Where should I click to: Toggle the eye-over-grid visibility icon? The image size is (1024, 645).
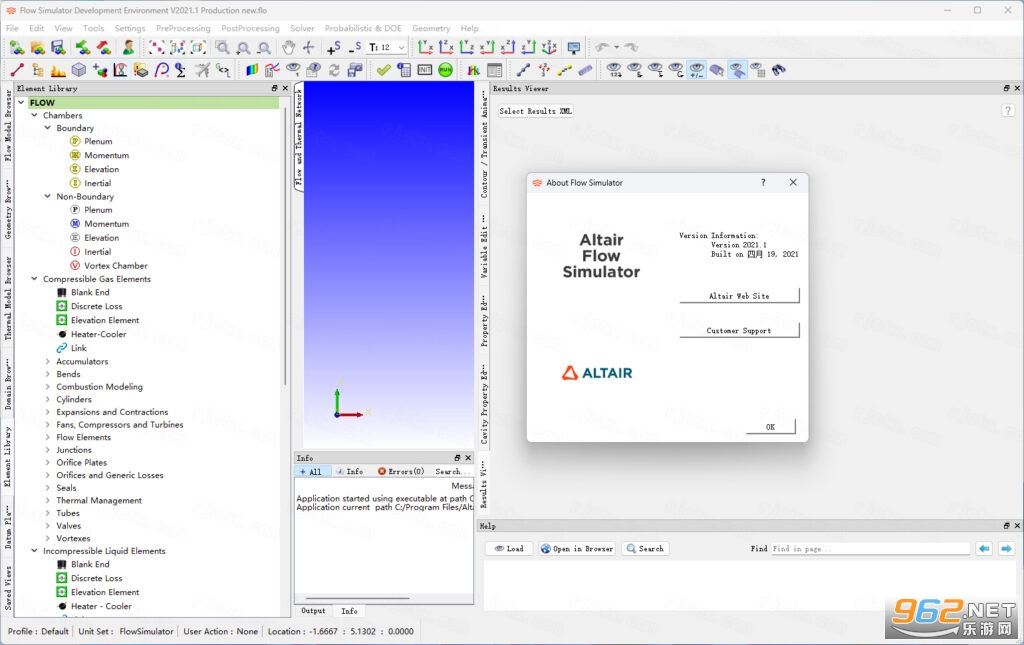758,70
